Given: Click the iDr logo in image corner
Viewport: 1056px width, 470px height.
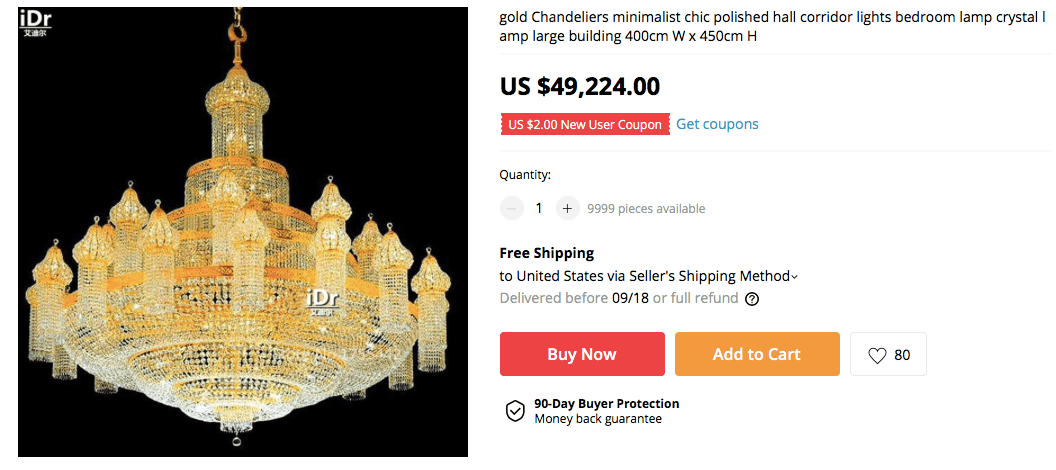Looking at the screenshot, I should [x=37, y=23].
